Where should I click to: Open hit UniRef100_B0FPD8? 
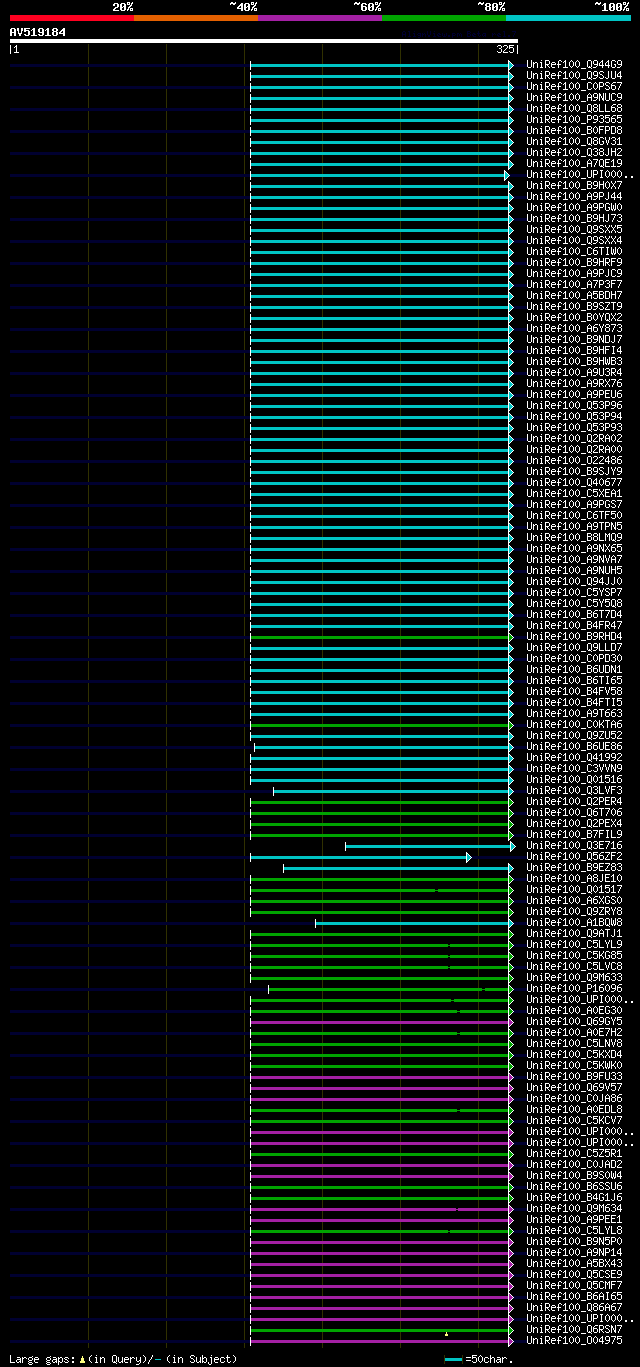[574, 130]
